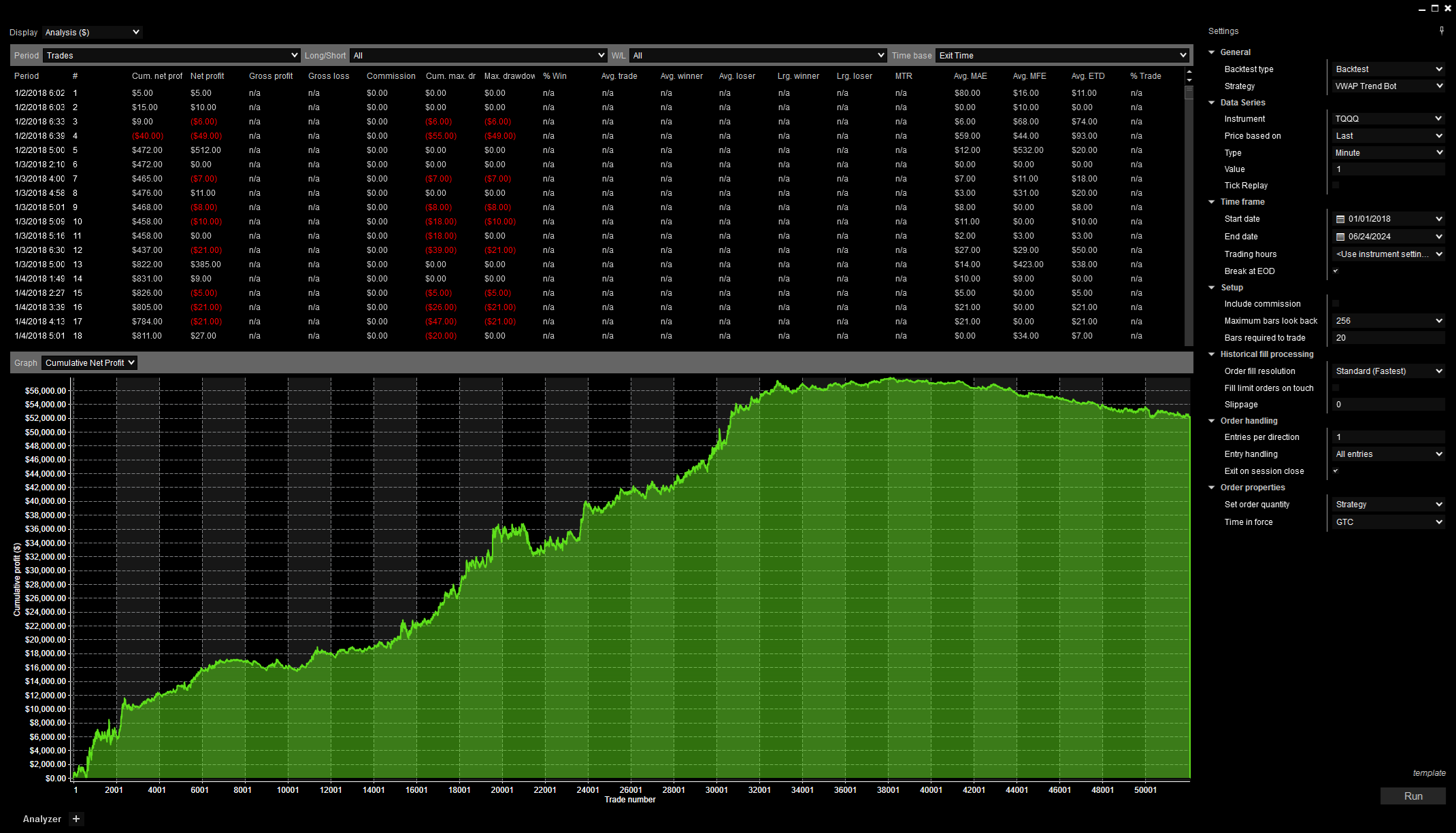
Task: Sort by the Net profit column header
Action: click(207, 76)
